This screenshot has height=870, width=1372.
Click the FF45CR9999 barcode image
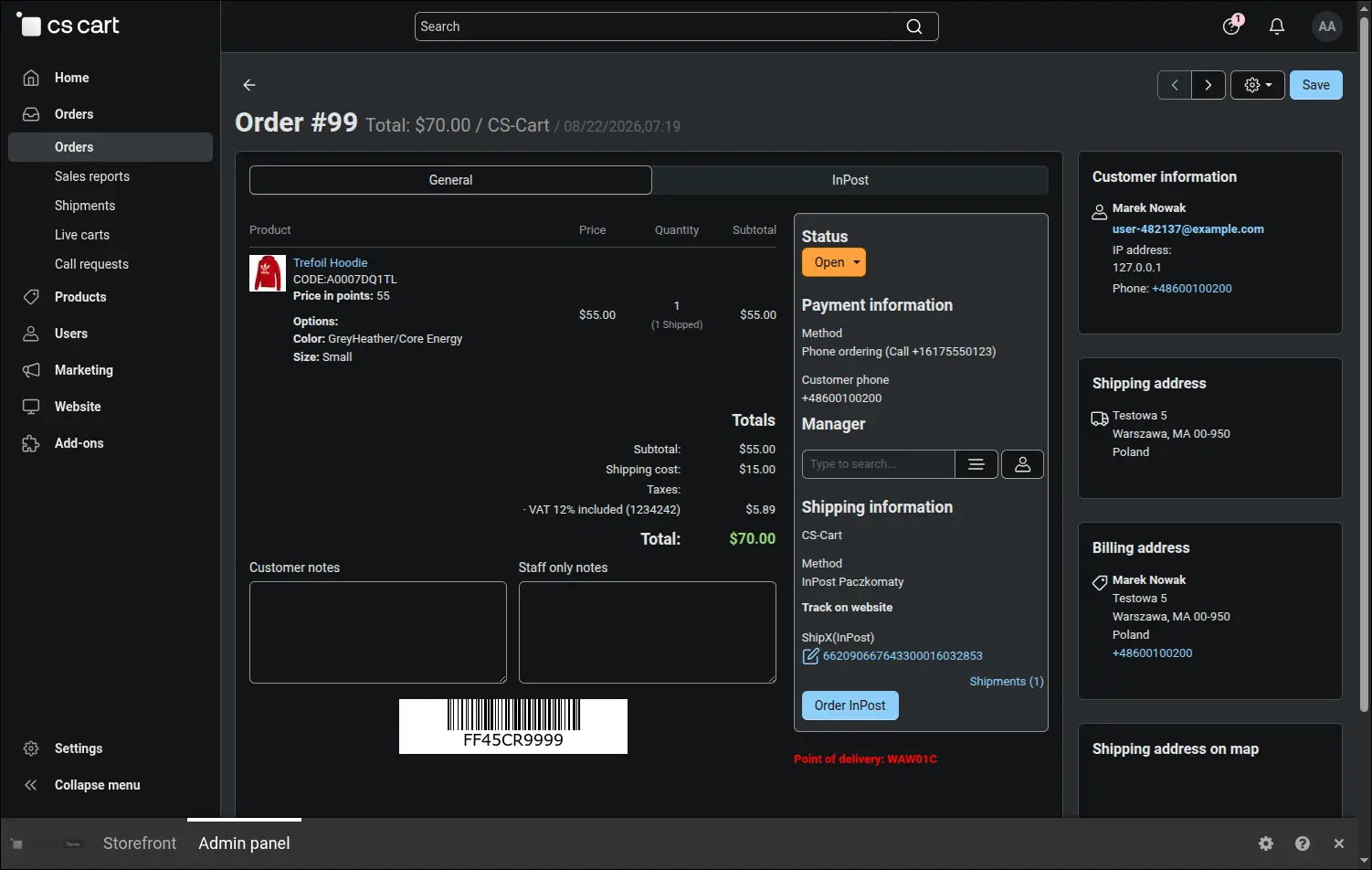(513, 727)
